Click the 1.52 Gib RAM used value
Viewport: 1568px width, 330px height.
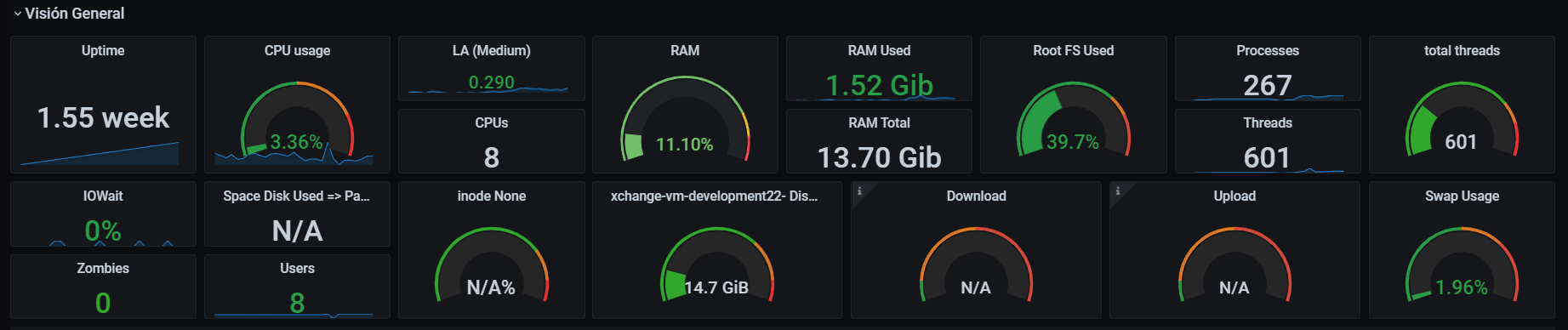(880, 85)
